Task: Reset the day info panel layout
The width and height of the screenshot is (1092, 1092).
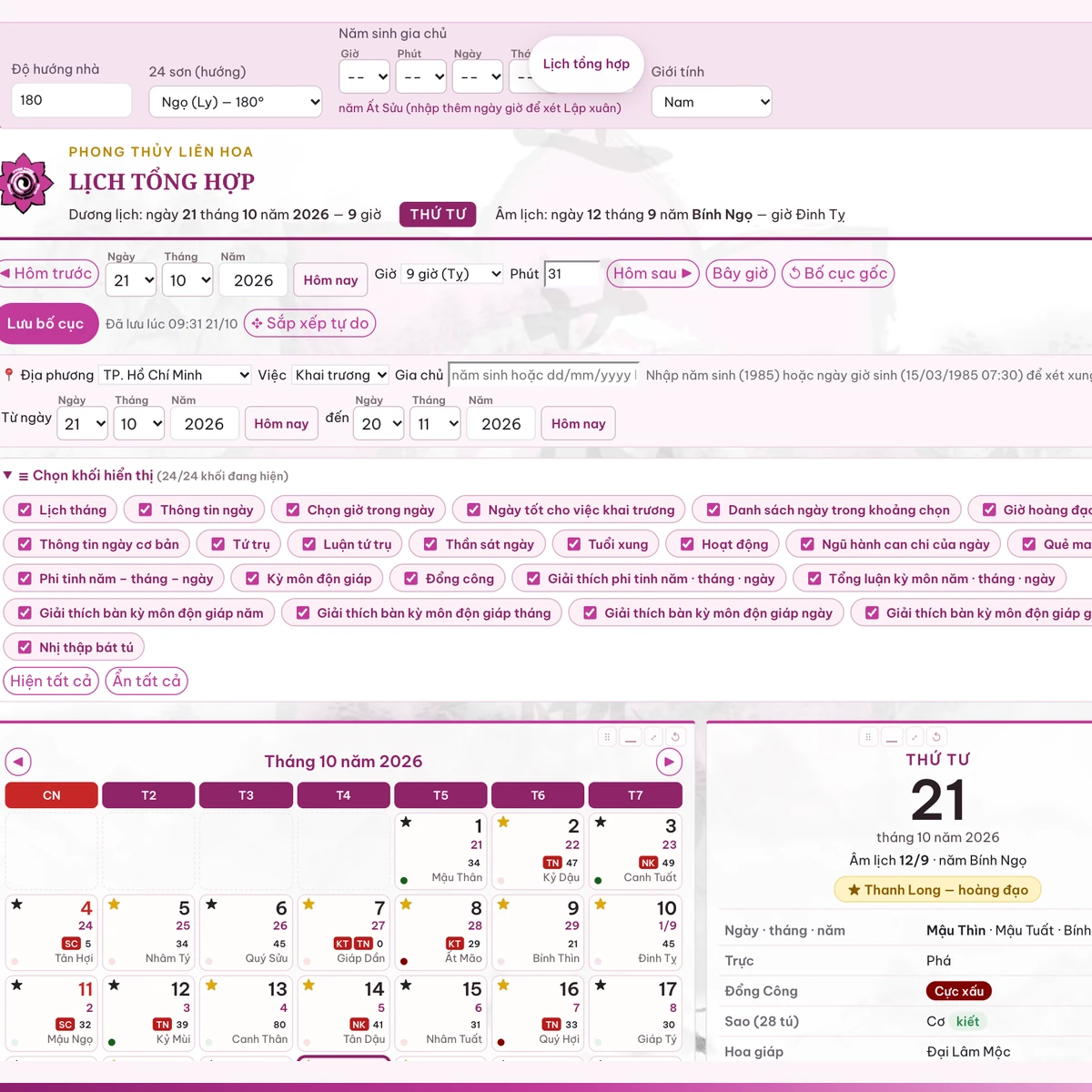Action: pos(936,737)
